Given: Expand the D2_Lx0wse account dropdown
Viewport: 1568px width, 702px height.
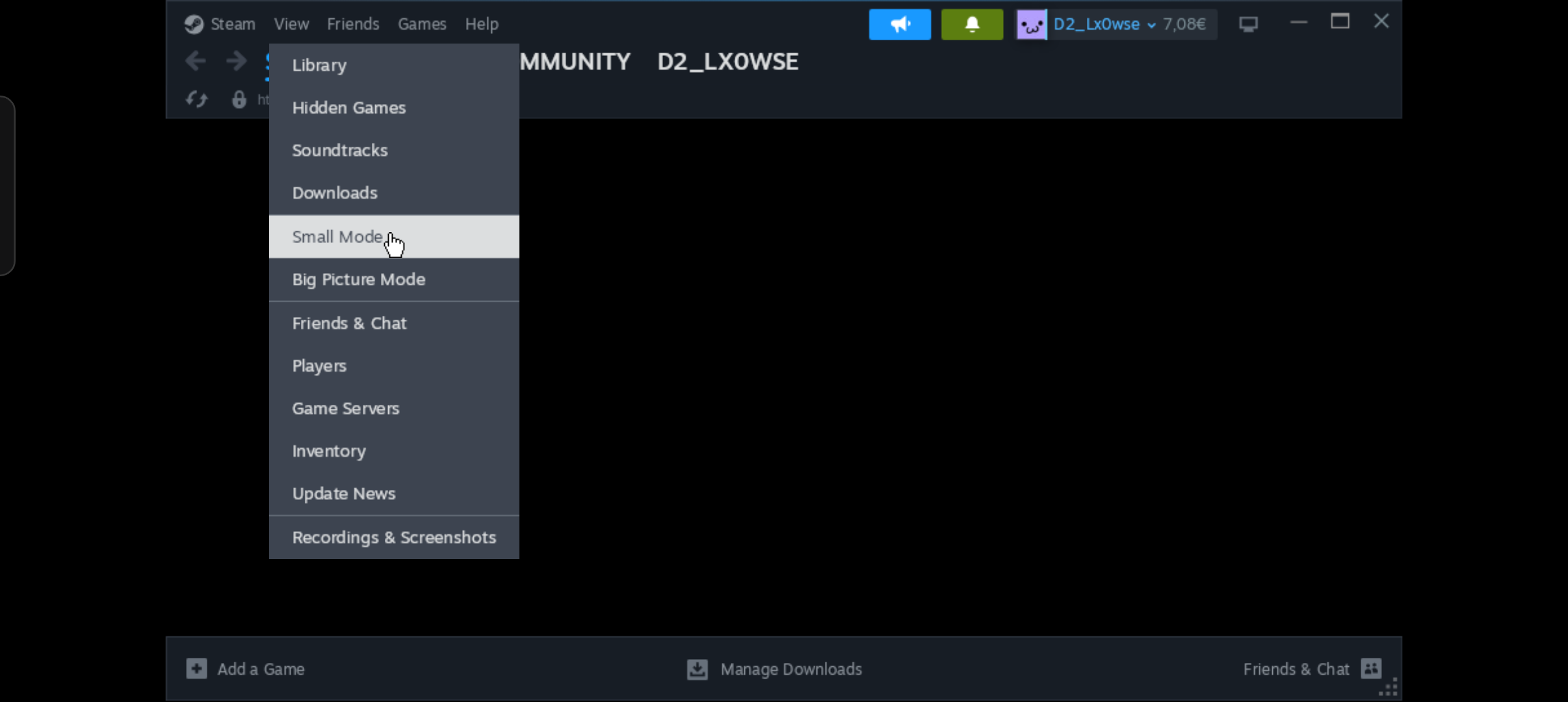Looking at the screenshot, I should (1151, 25).
